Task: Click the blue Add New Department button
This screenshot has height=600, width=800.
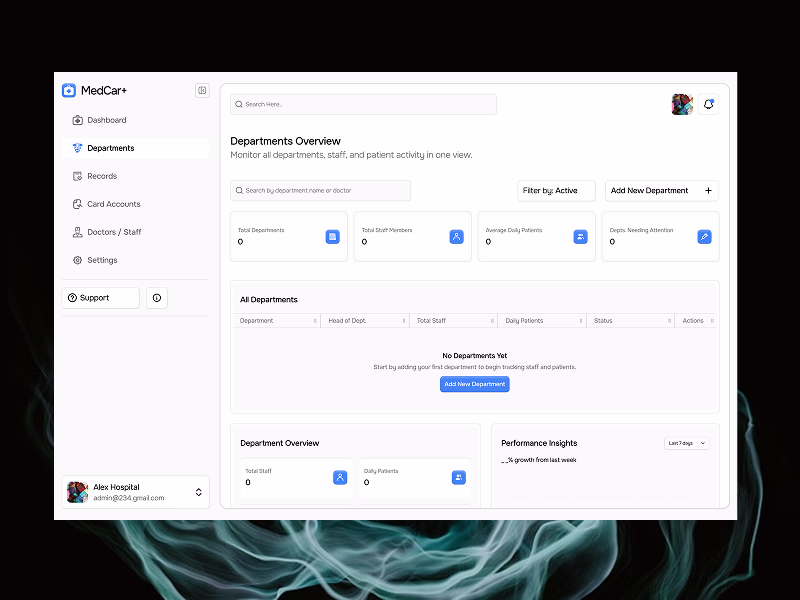Action: click(474, 384)
